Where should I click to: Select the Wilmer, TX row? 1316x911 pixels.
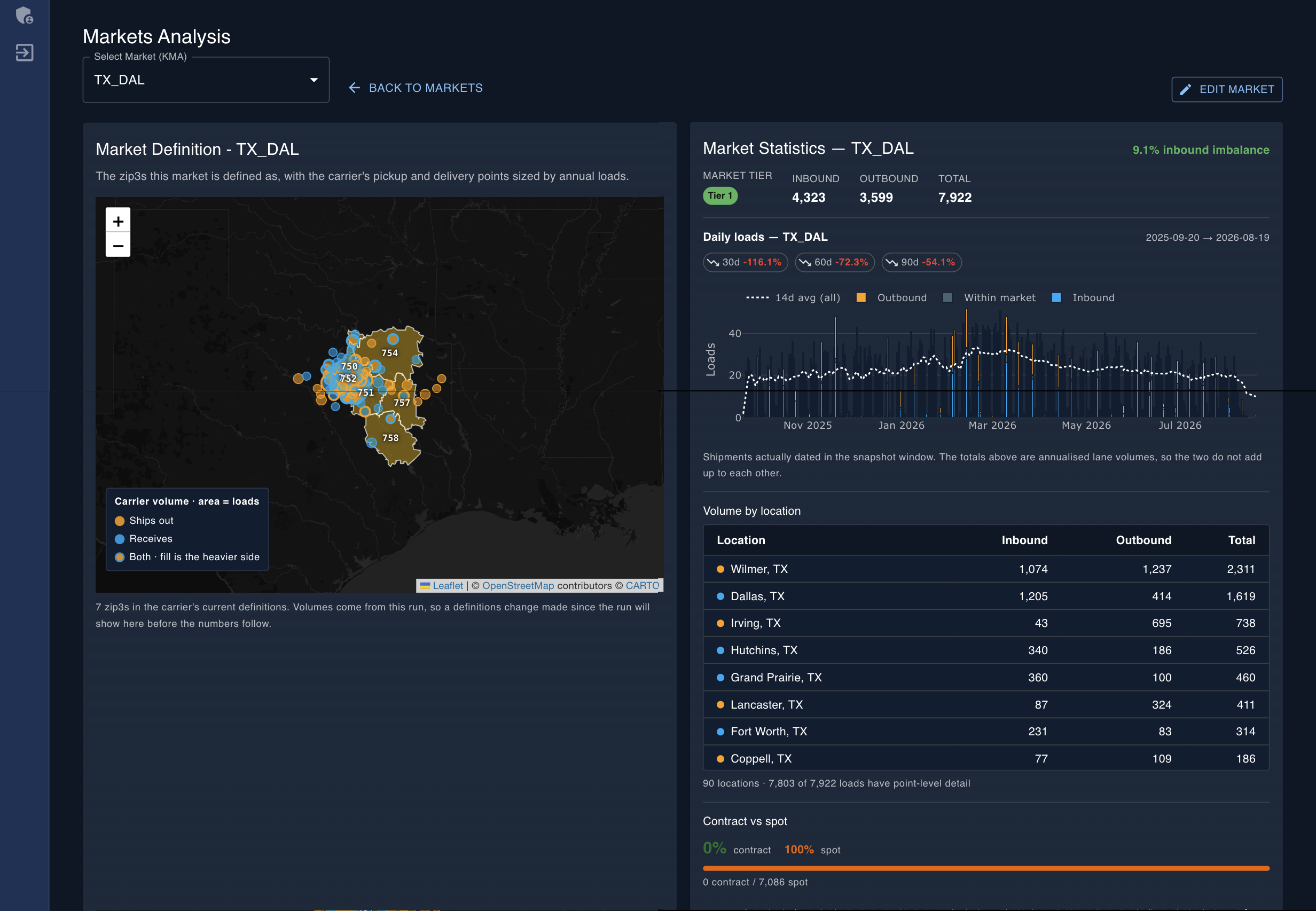[x=986, y=569]
